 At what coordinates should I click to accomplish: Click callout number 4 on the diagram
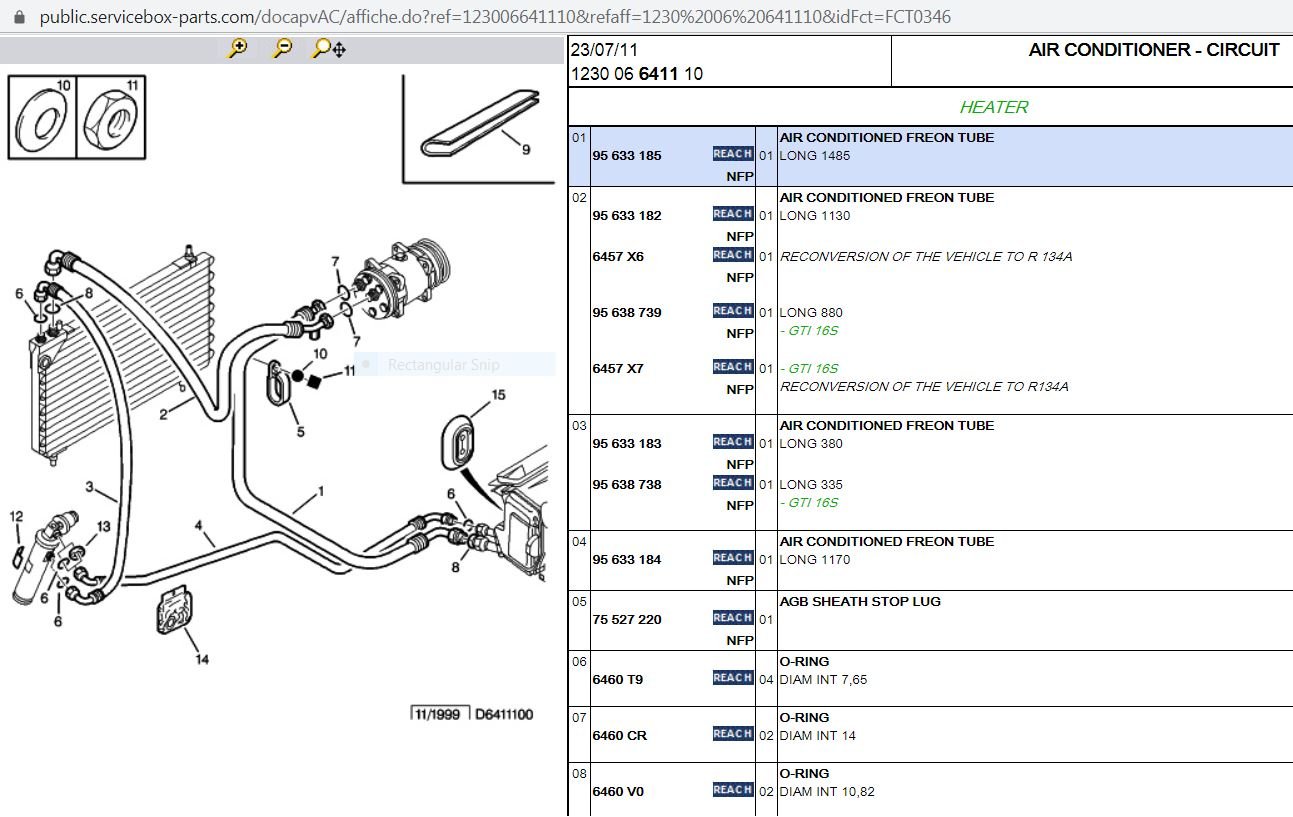click(198, 525)
